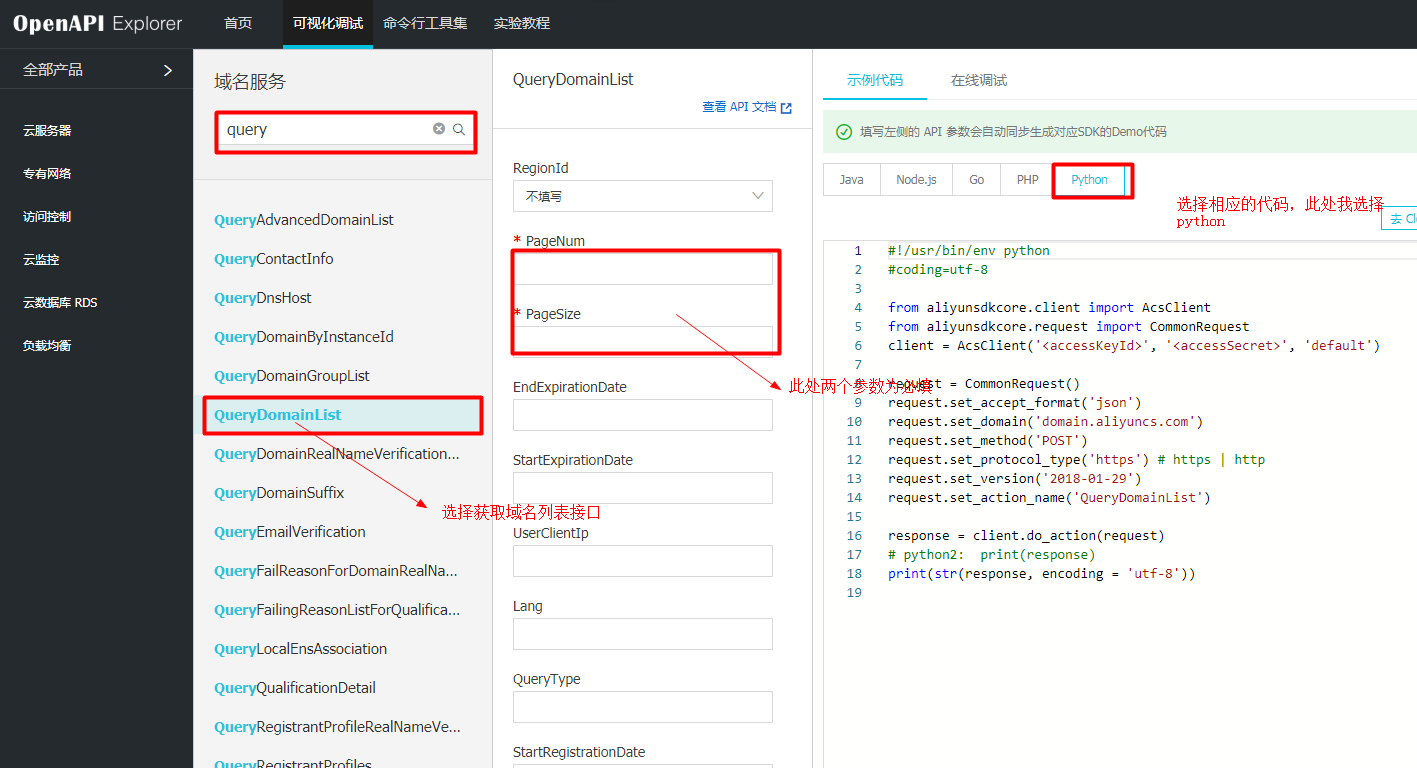Click the 查看 API 文档 link
Image resolution: width=1417 pixels, height=768 pixels.
[738, 106]
